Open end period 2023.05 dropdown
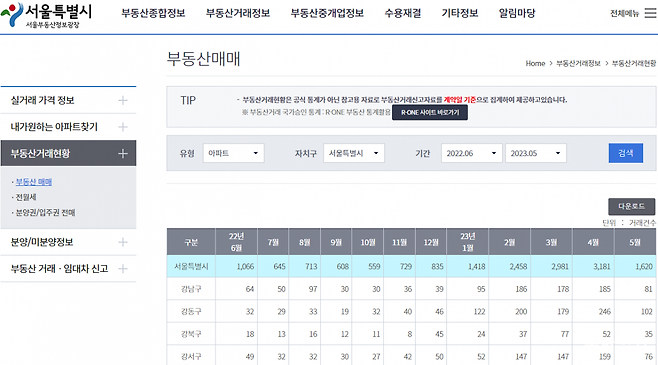This screenshot has height=365, width=658. click(x=536, y=153)
